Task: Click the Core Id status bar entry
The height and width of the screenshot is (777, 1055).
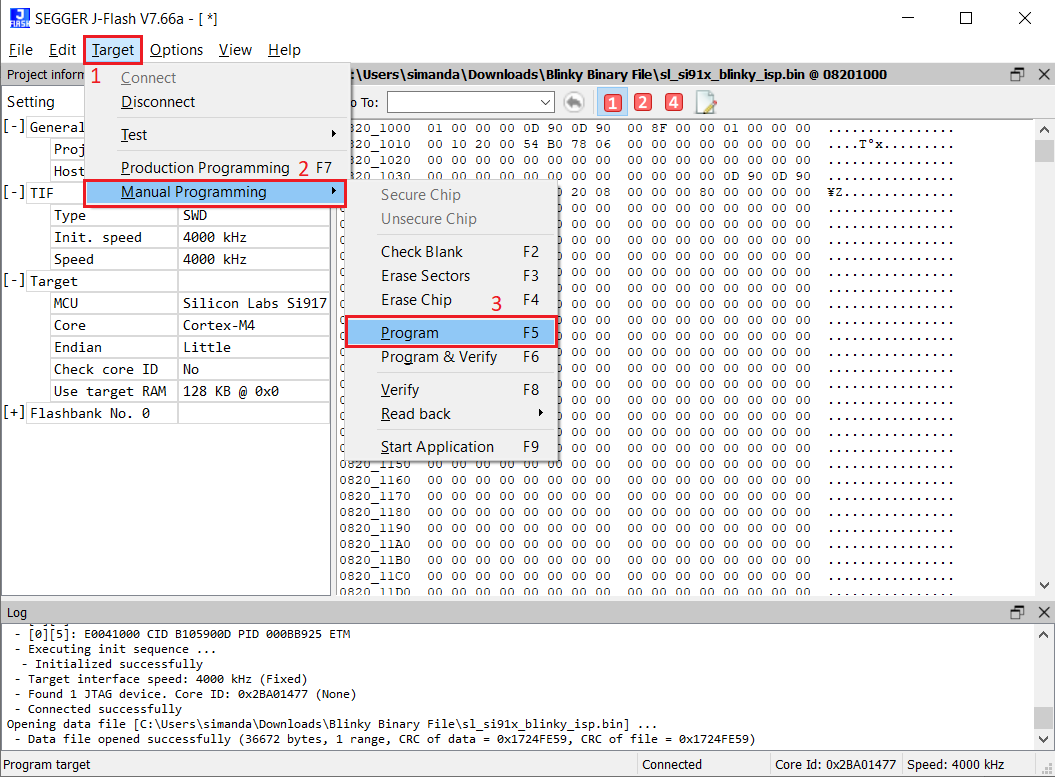Action: click(835, 765)
